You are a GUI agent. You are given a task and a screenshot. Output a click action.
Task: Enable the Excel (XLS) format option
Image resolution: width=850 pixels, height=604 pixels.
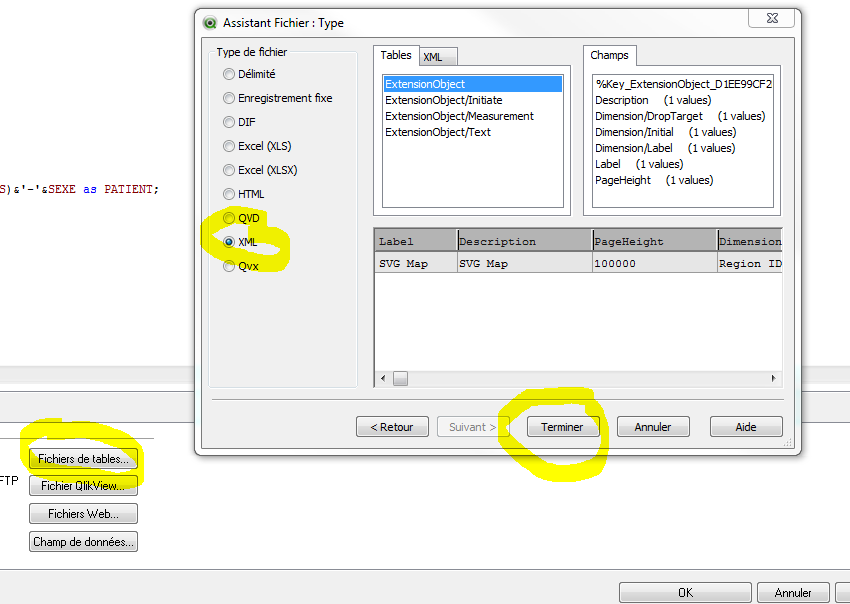[x=229, y=146]
